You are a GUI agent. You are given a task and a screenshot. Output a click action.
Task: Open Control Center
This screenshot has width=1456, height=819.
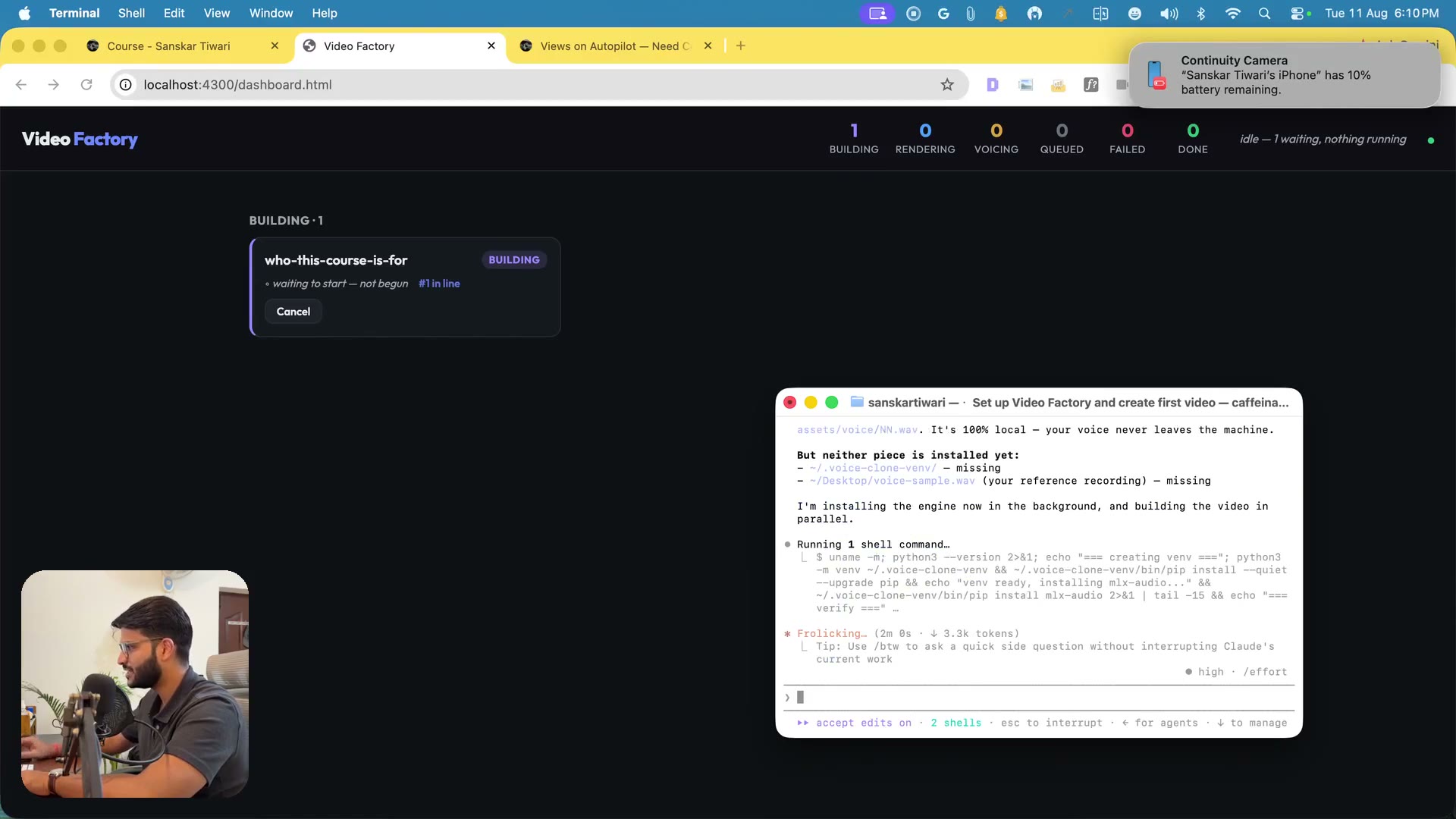1299,13
